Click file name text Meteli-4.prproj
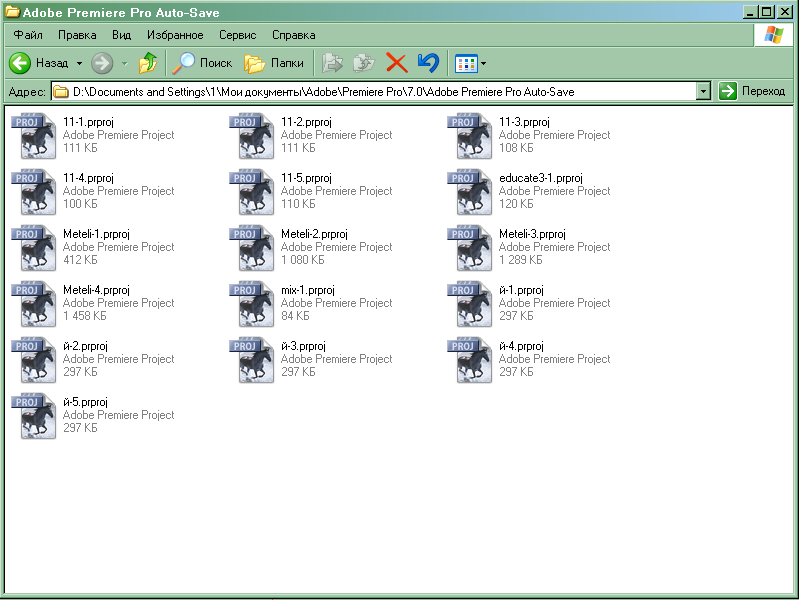 pyautogui.click(x=96, y=290)
